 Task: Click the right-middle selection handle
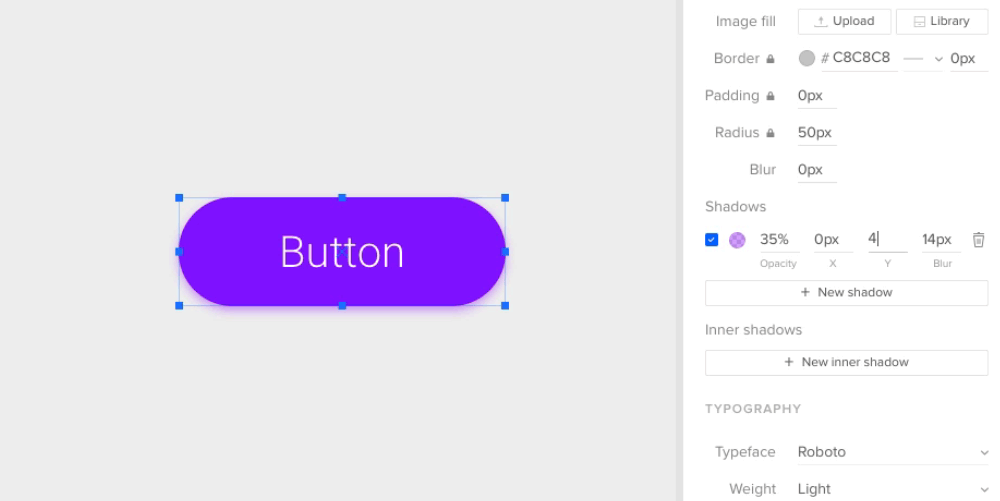(x=505, y=252)
